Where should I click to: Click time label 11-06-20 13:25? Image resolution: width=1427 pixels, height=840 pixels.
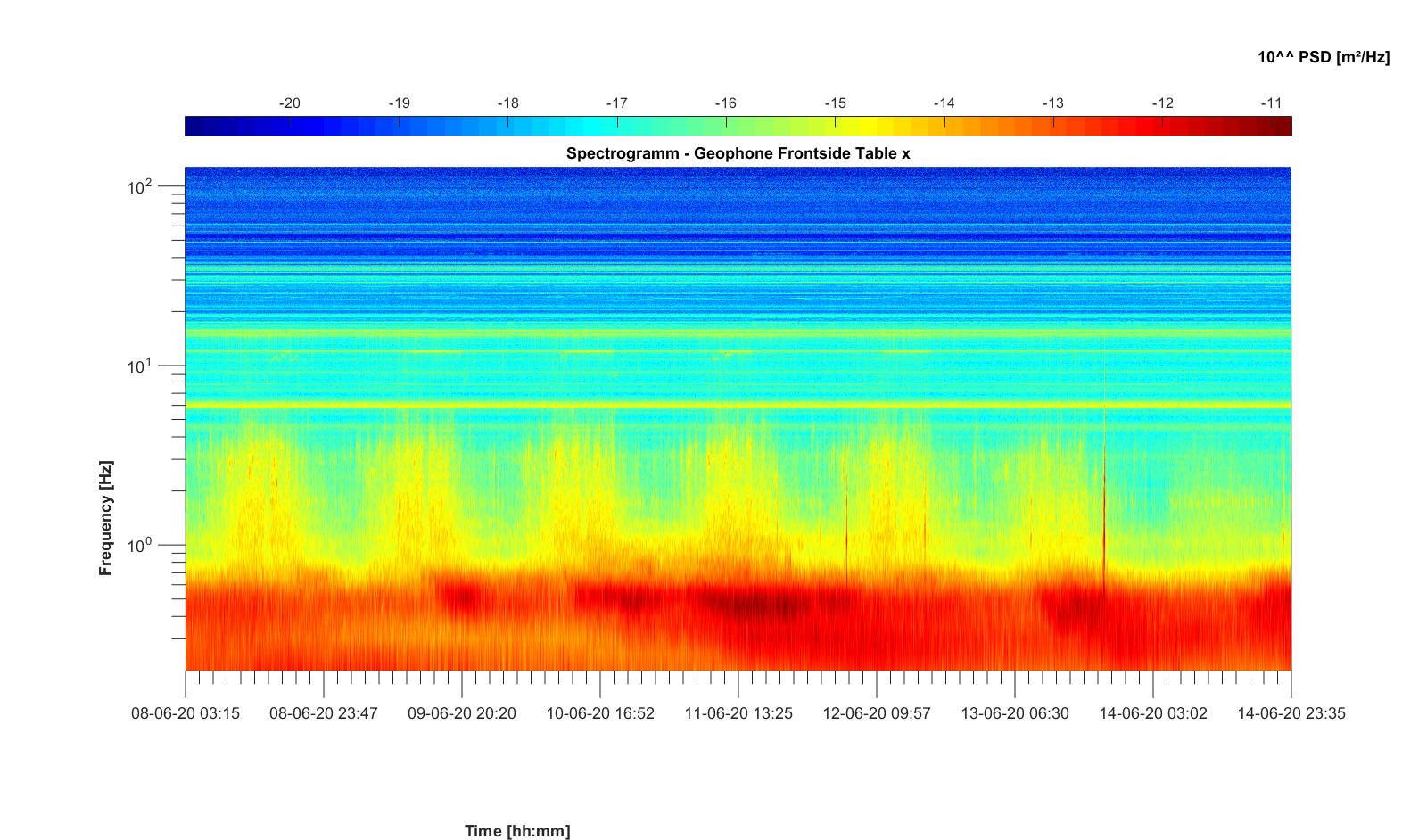click(738, 713)
